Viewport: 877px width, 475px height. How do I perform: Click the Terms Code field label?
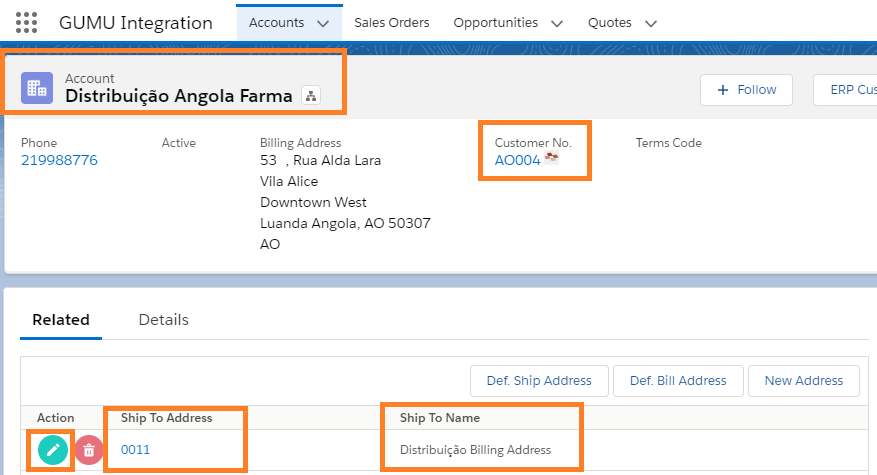point(668,143)
